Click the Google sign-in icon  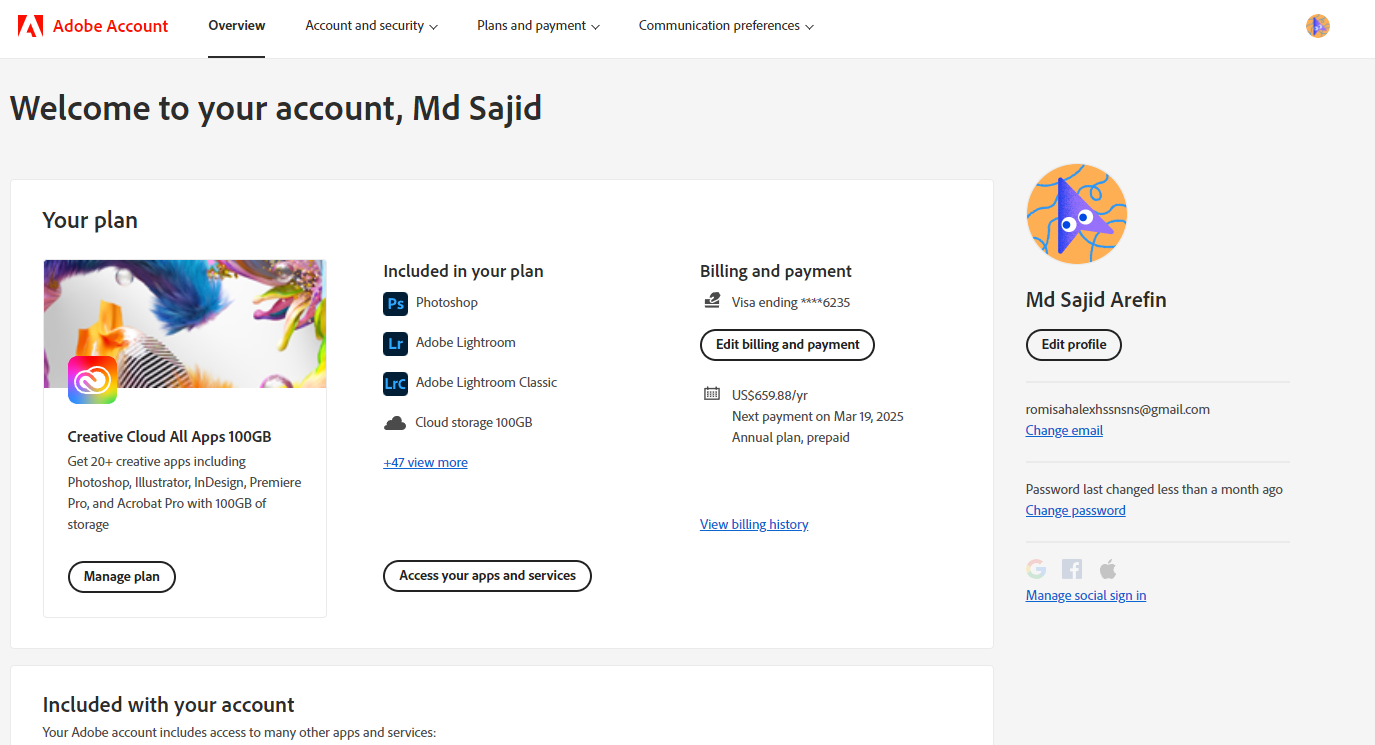click(1036, 569)
